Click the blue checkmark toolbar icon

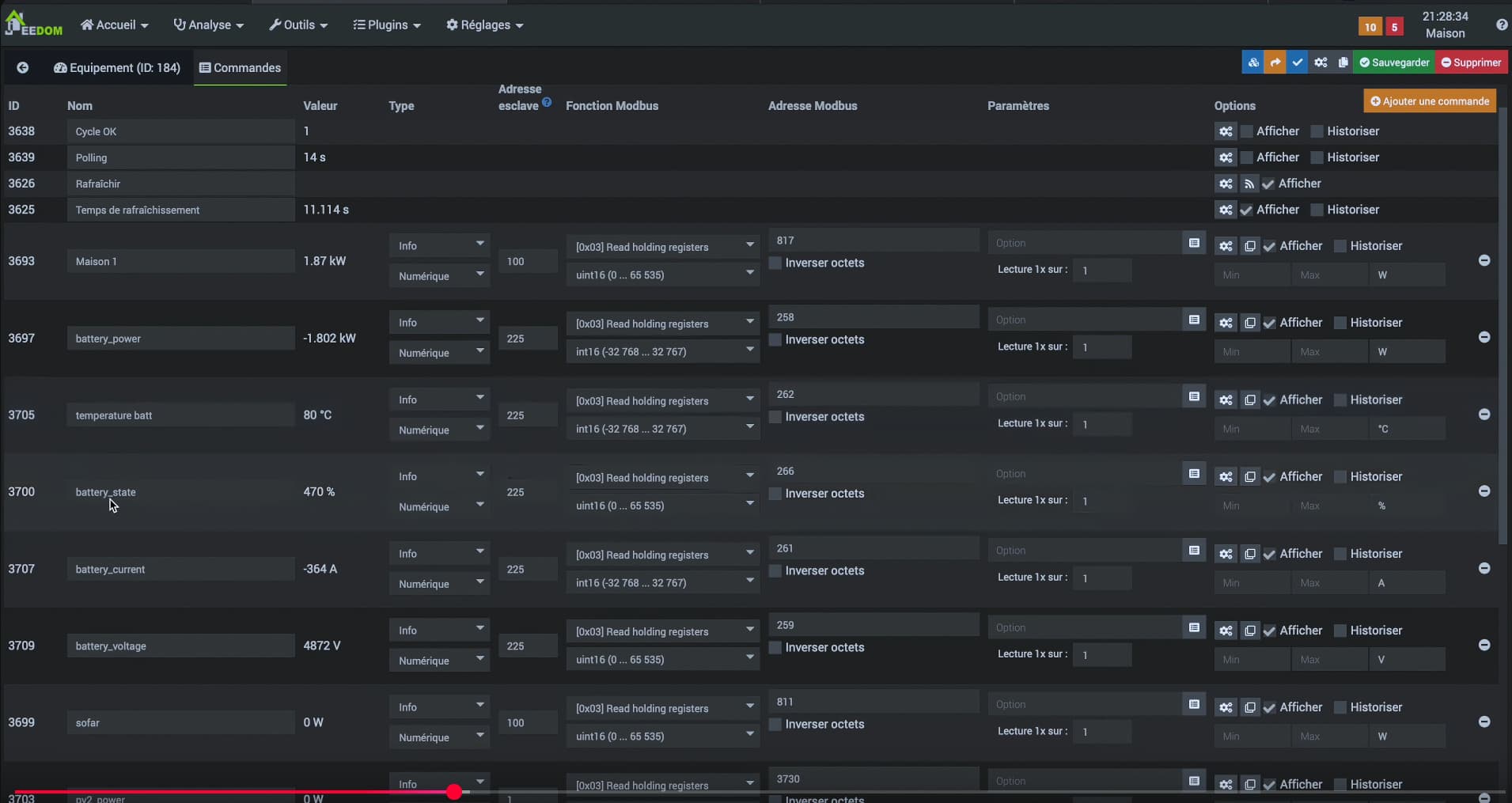tap(1297, 62)
